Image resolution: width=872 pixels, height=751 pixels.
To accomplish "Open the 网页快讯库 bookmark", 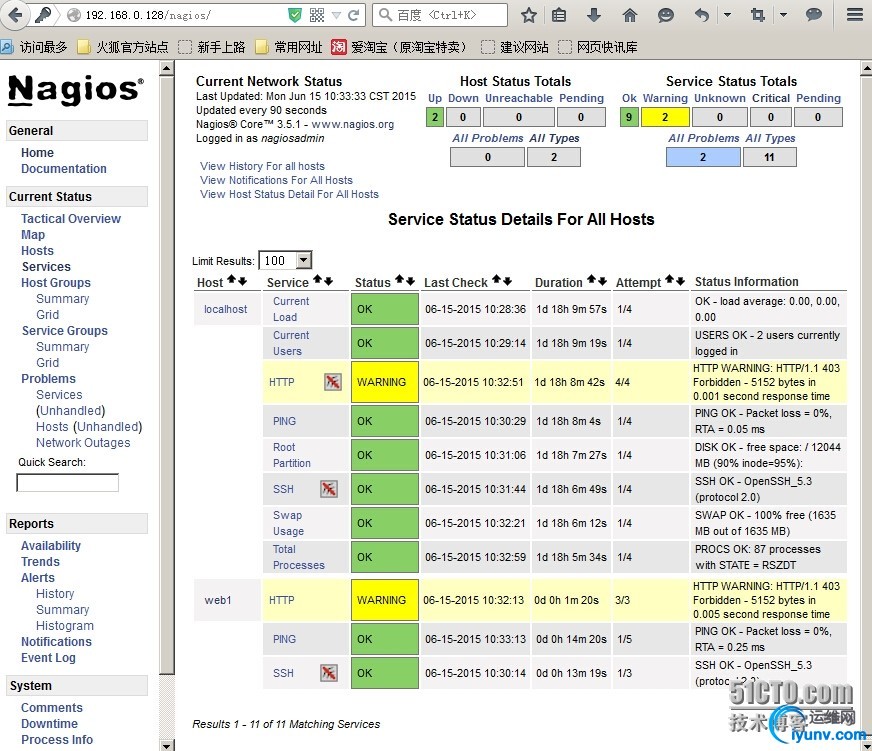I will click(x=598, y=47).
